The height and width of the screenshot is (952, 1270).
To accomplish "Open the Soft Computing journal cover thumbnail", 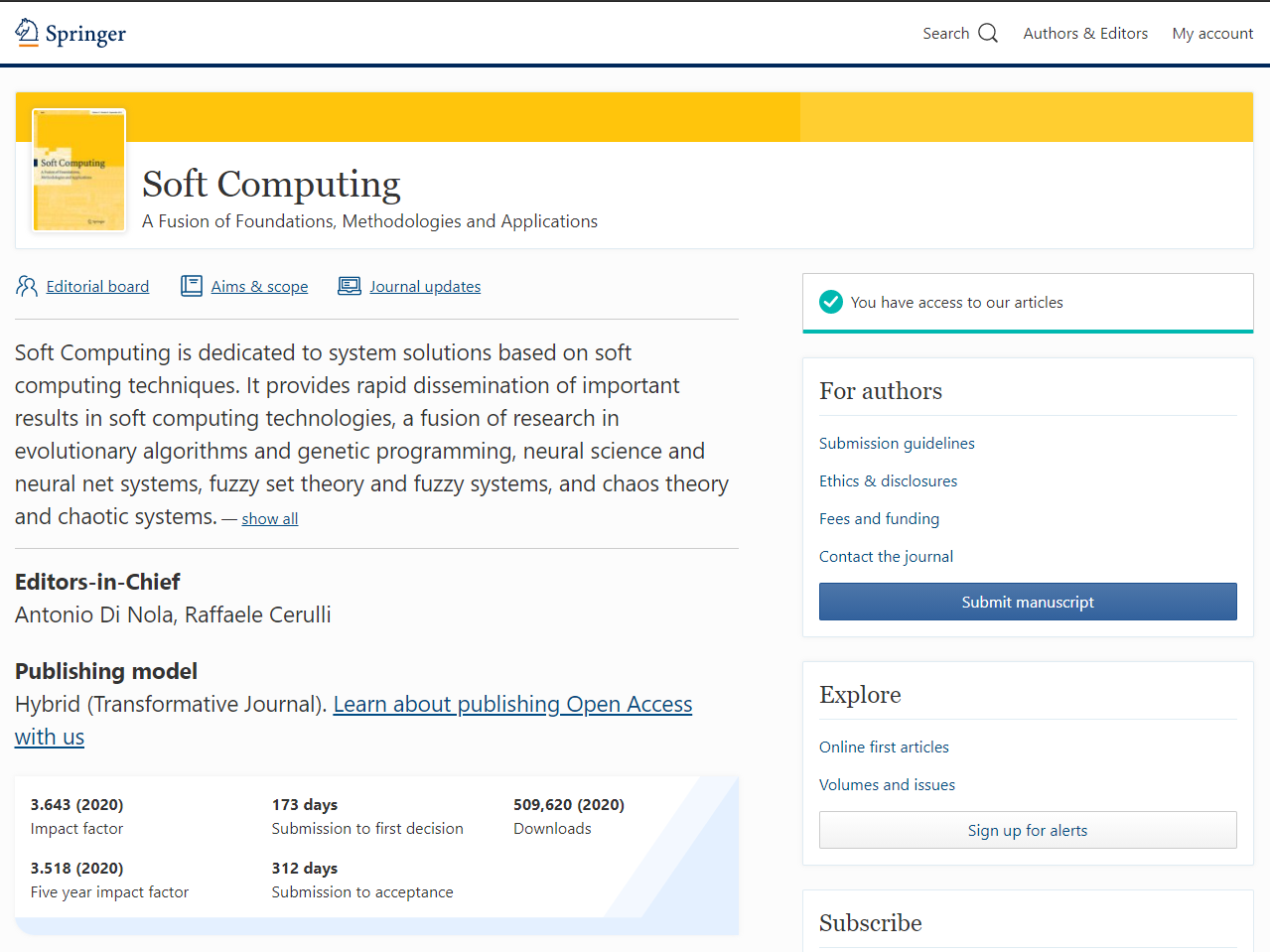I will pyautogui.click(x=79, y=170).
